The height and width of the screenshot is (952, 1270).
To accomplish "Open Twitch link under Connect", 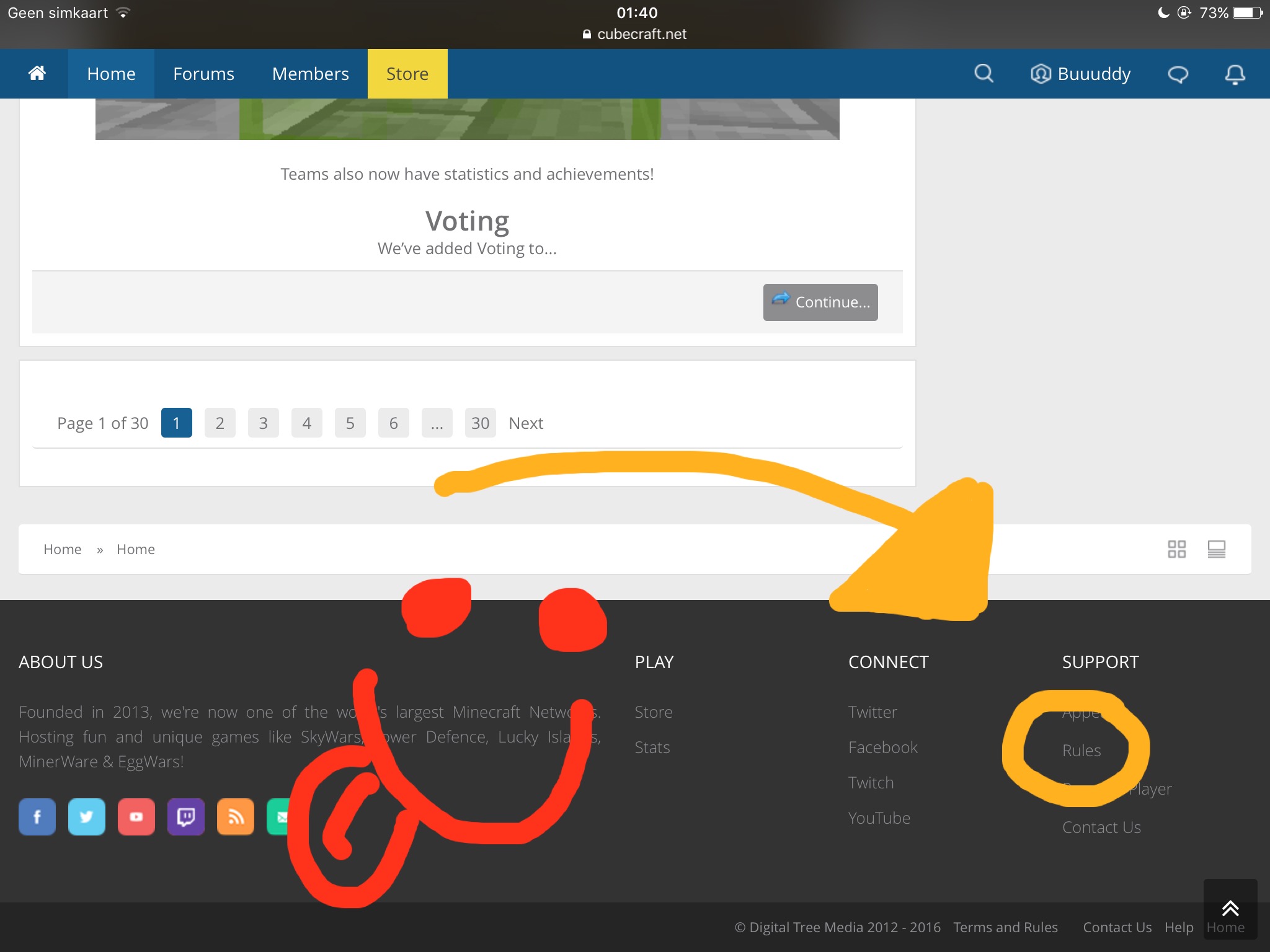I will point(871,782).
